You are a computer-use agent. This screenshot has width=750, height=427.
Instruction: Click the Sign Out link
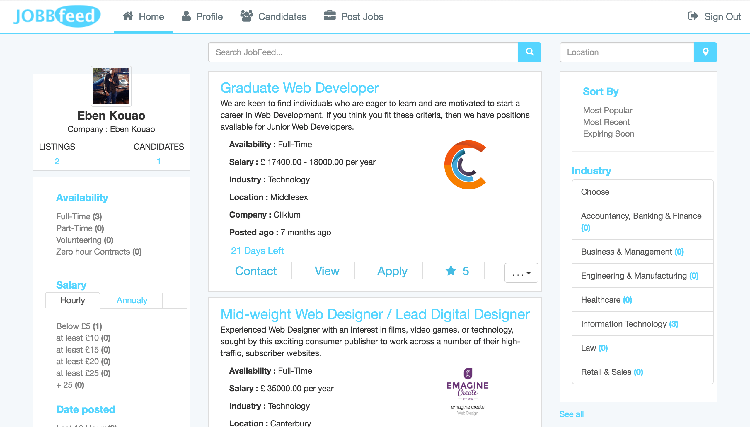[714, 16]
